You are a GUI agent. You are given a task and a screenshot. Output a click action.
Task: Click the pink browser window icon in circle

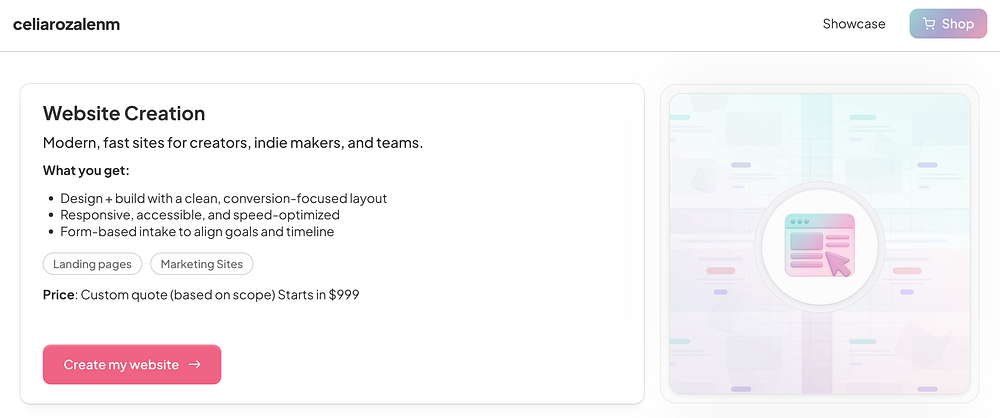(x=820, y=246)
